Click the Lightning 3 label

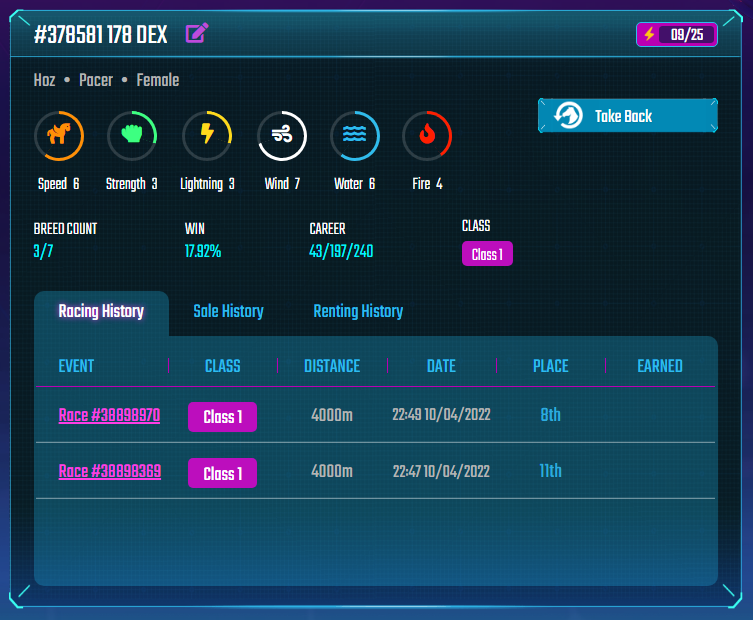[207, 184]
